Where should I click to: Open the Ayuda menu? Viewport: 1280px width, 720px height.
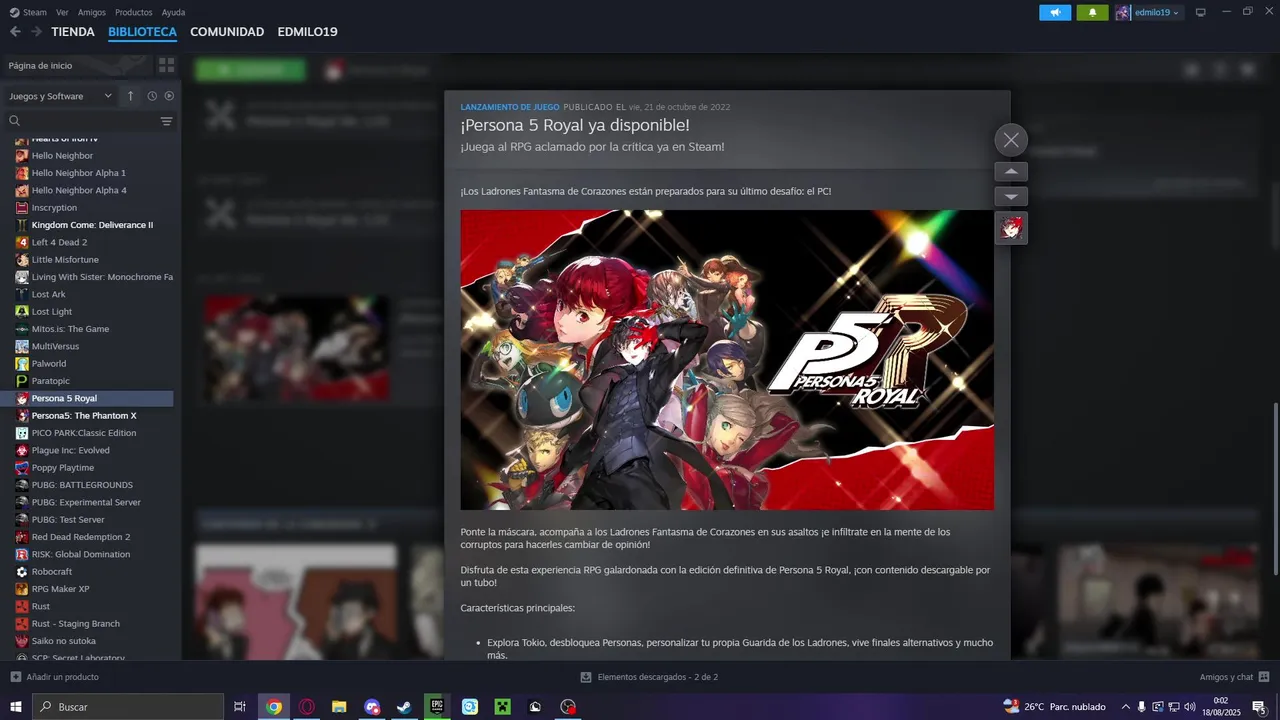click(173, 12)
